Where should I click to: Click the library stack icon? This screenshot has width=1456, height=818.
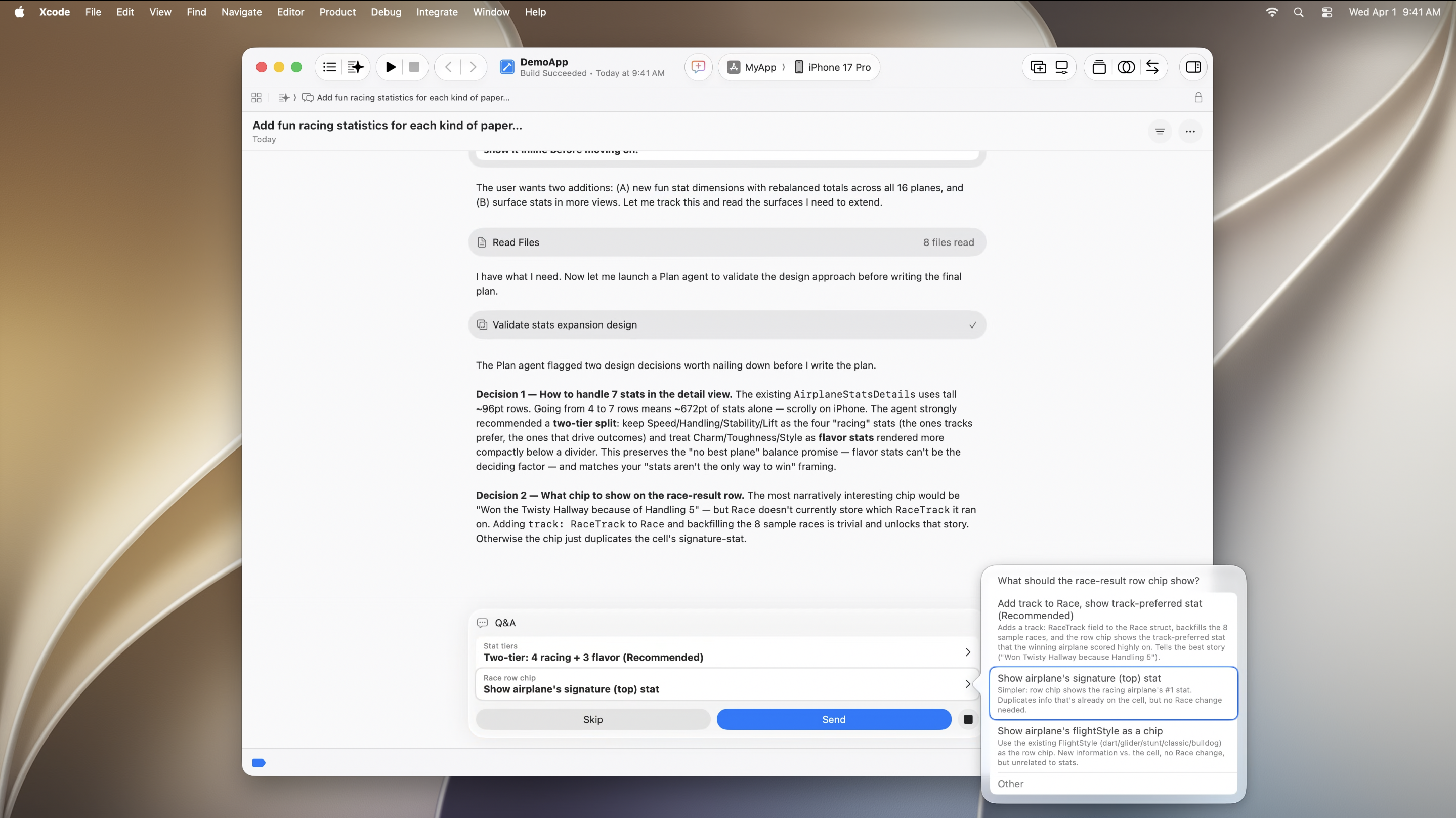[1099, 67]
